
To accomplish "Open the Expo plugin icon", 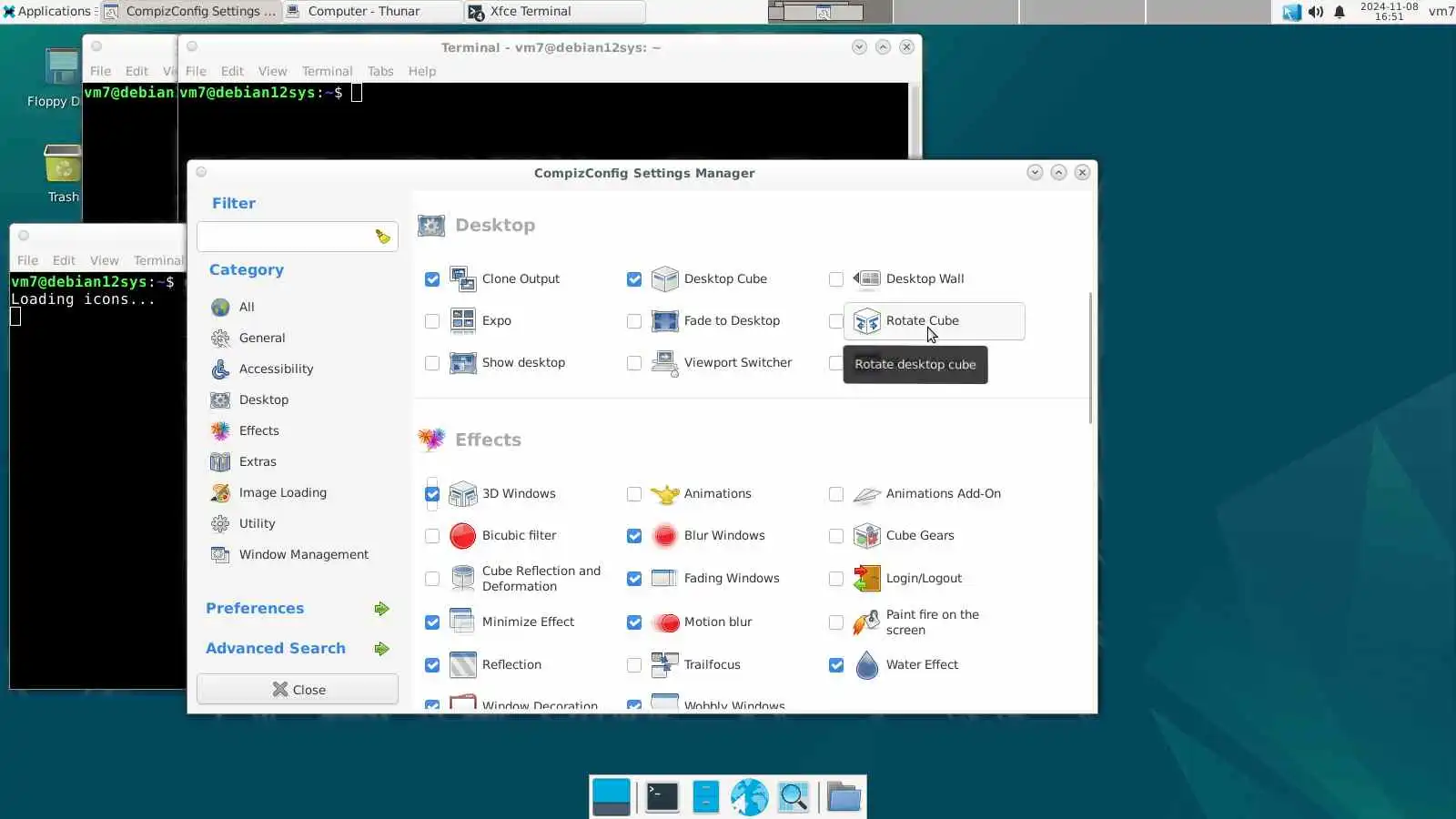I will (x=463, y=321).
